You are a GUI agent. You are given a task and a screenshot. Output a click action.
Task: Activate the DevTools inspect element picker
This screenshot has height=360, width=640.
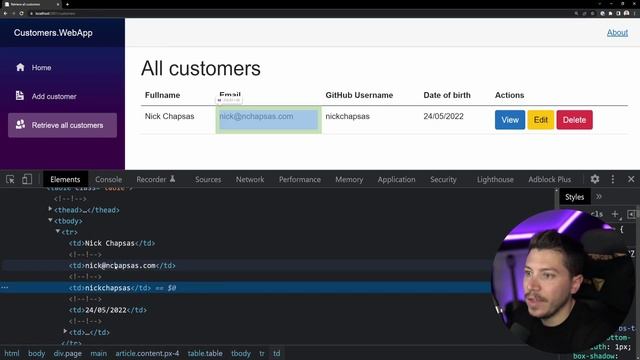[x=10, y=179]
